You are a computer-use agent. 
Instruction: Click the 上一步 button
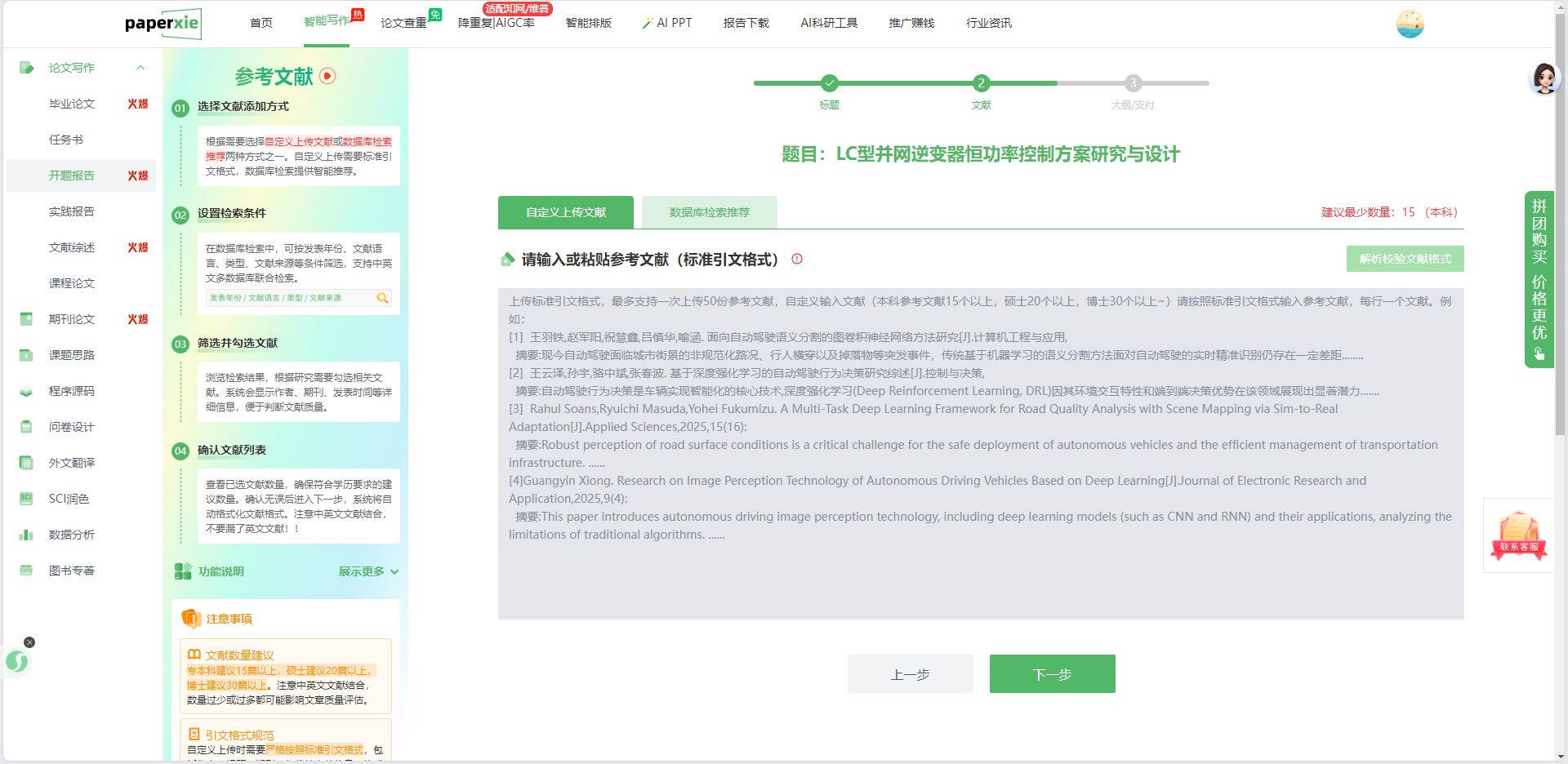pyautogui.click(x=910, y=674)
